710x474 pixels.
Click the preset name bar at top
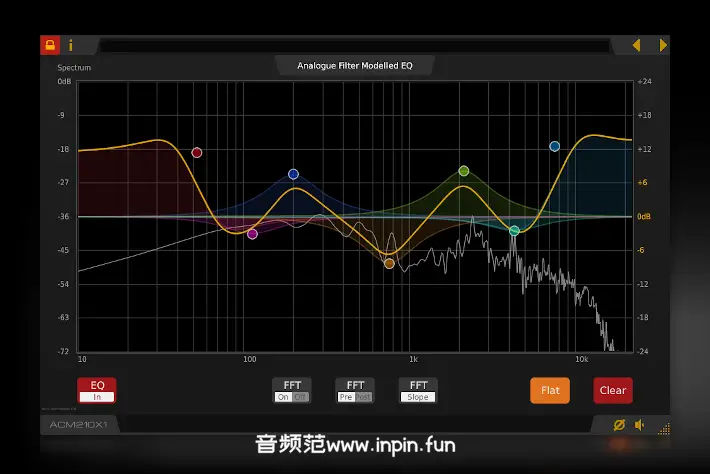coord(355,46)
